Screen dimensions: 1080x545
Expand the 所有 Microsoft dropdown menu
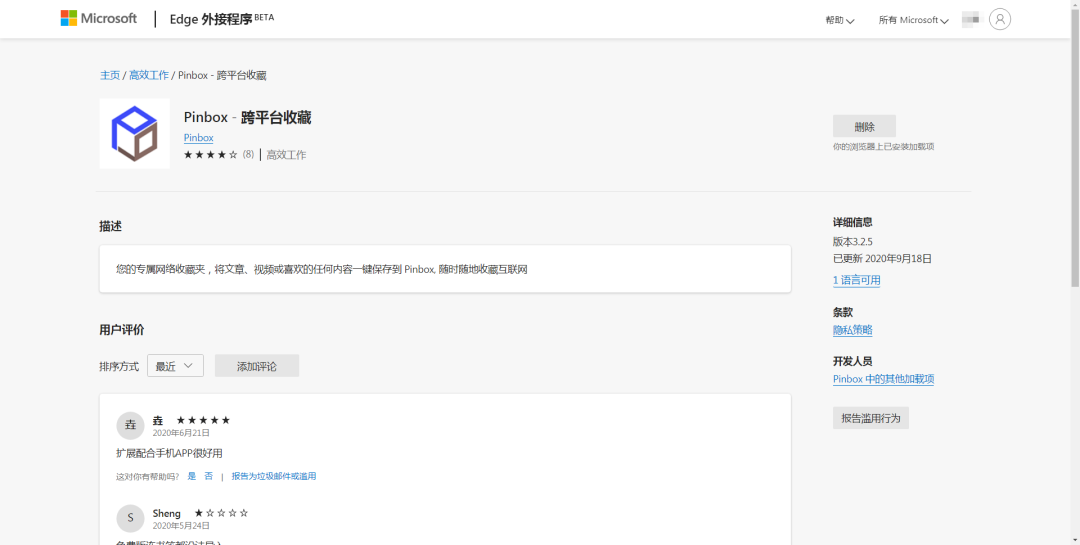(913, 20)
